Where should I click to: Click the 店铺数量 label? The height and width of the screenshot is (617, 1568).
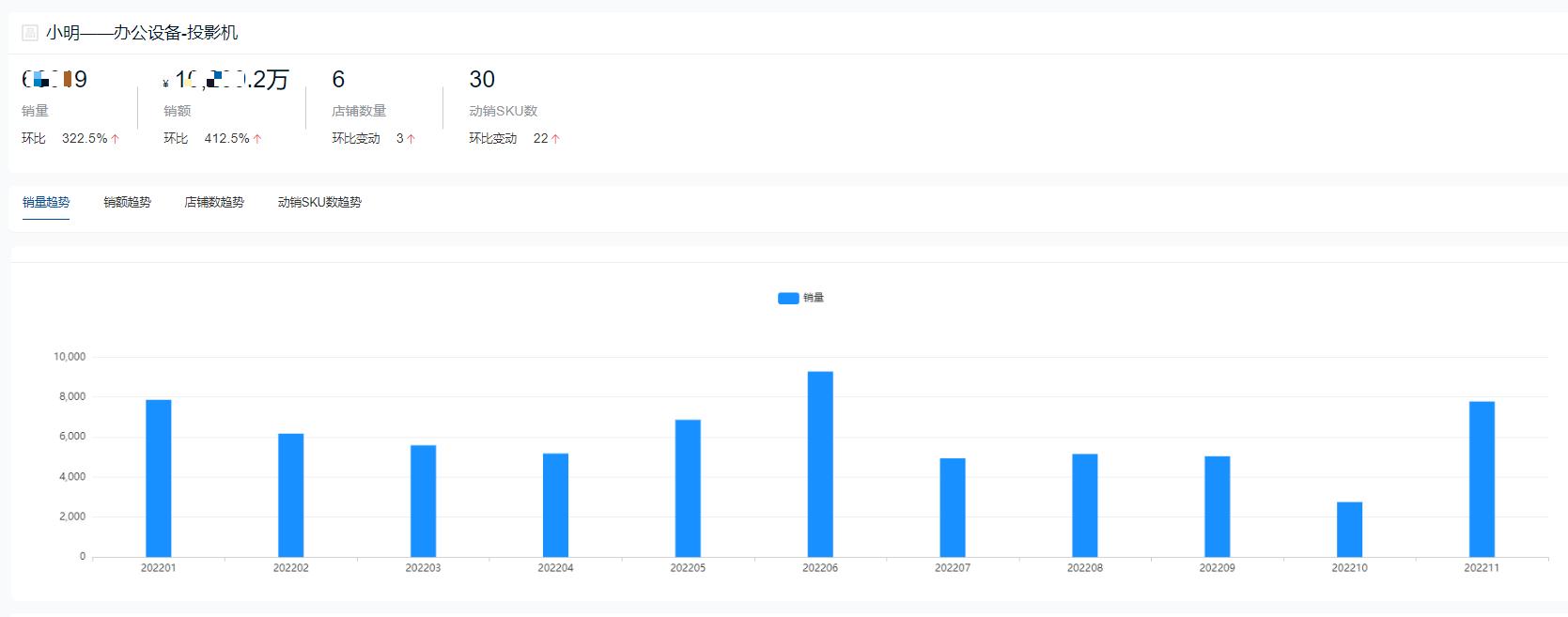click(359, 111)
